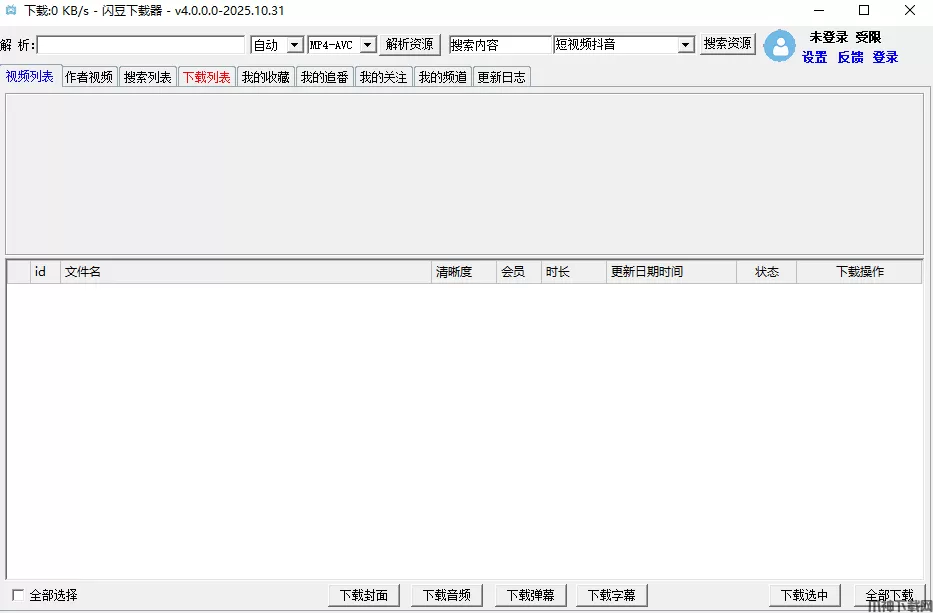Image resolution: width=933 pixels, height=613 pixels.
Task: Click the 会员 column header
Action: 519,272
